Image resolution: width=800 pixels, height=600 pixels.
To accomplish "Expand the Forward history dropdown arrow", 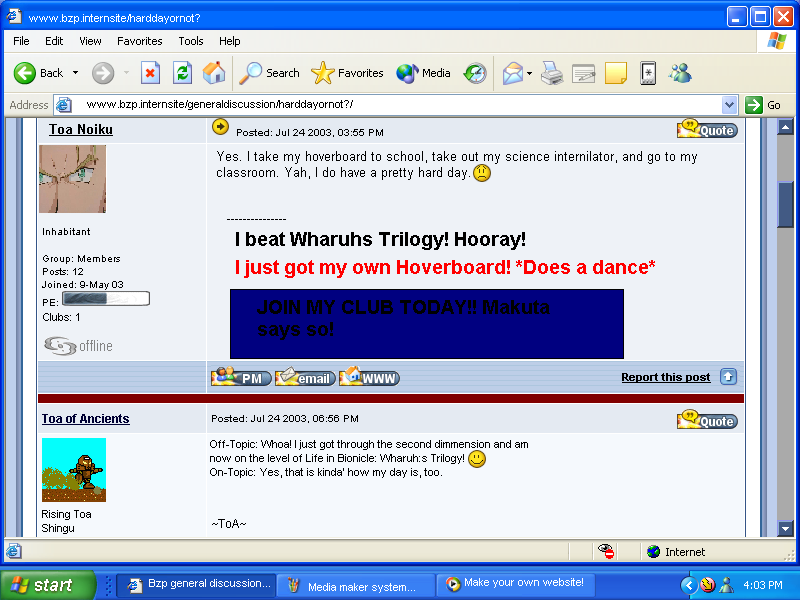I will [126, 73].
